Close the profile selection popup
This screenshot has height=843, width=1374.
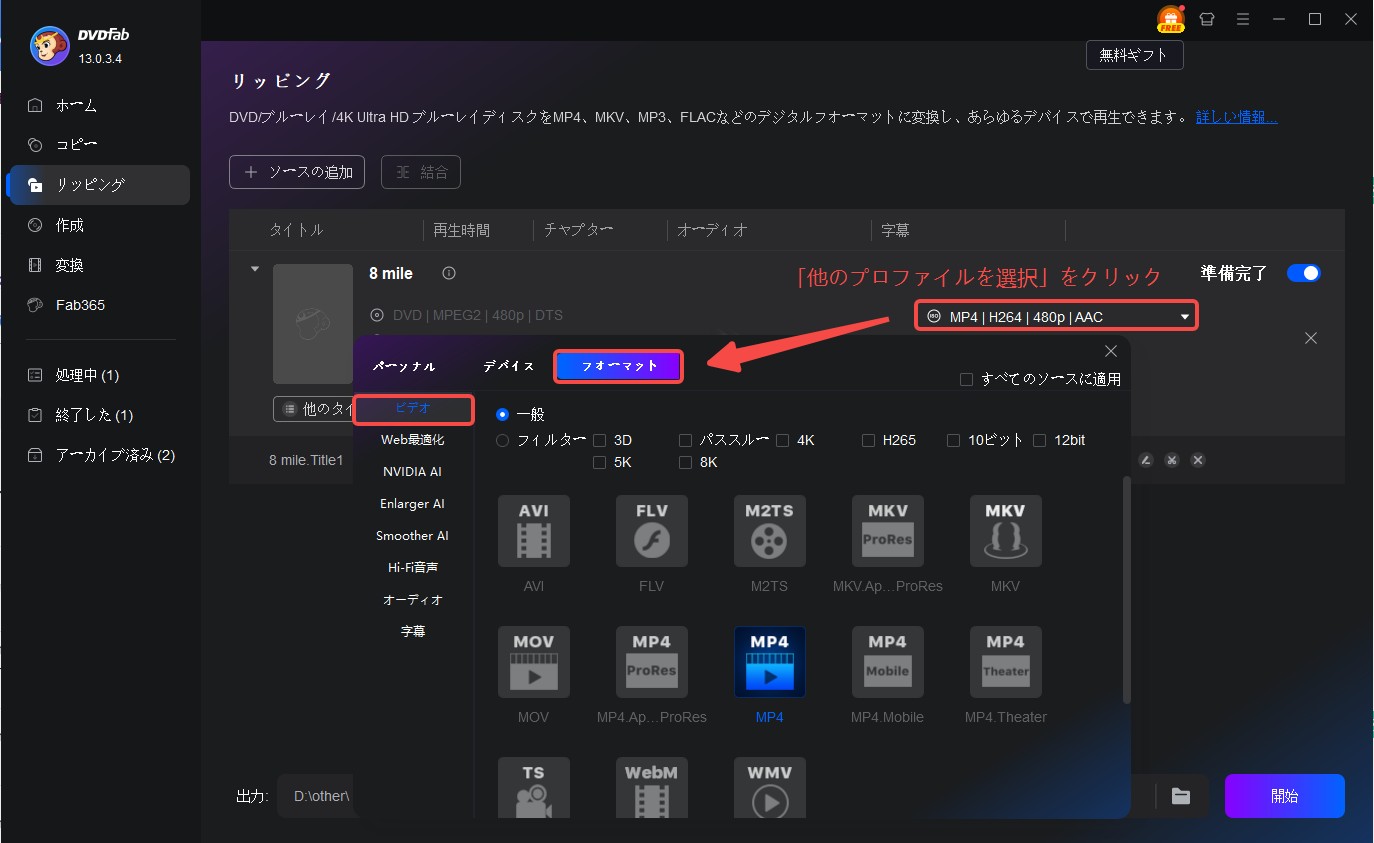click(1111, 351)
